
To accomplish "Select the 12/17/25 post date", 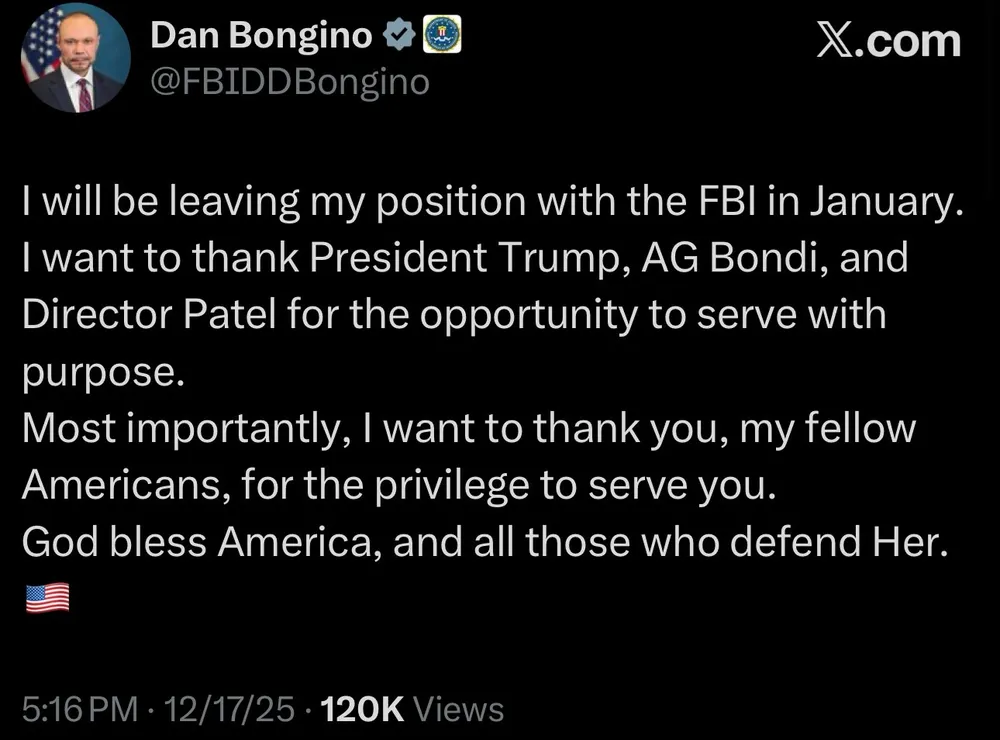I will click(231, 710).
